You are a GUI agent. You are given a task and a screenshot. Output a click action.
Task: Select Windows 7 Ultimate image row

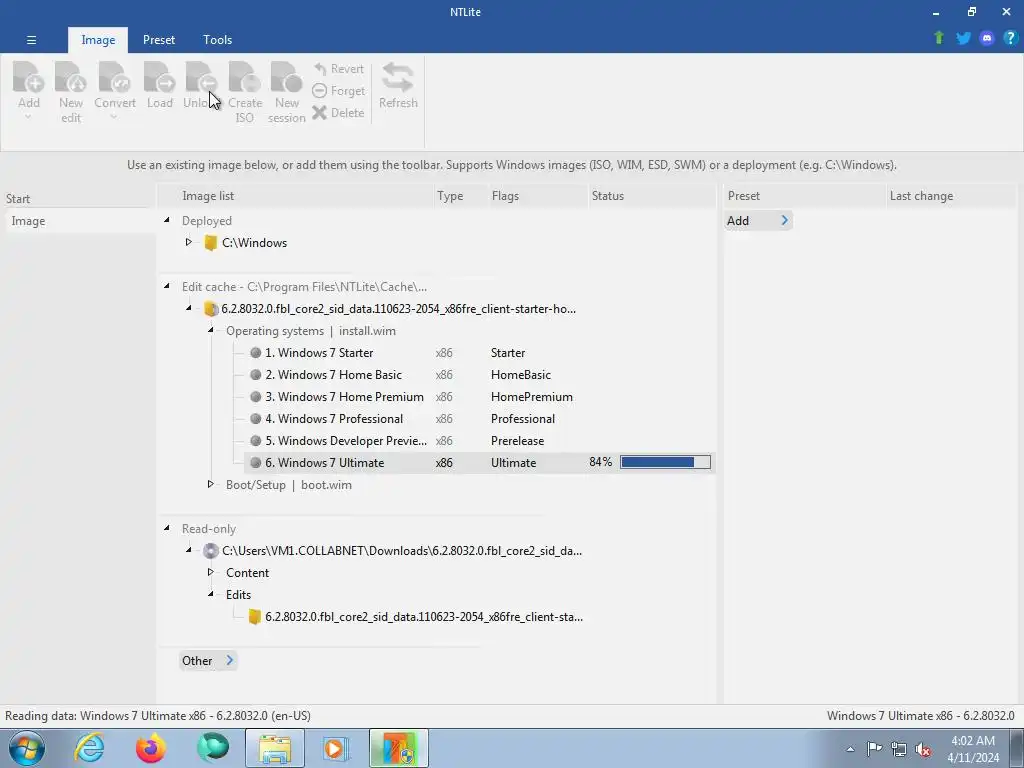(x=480, y=462)
